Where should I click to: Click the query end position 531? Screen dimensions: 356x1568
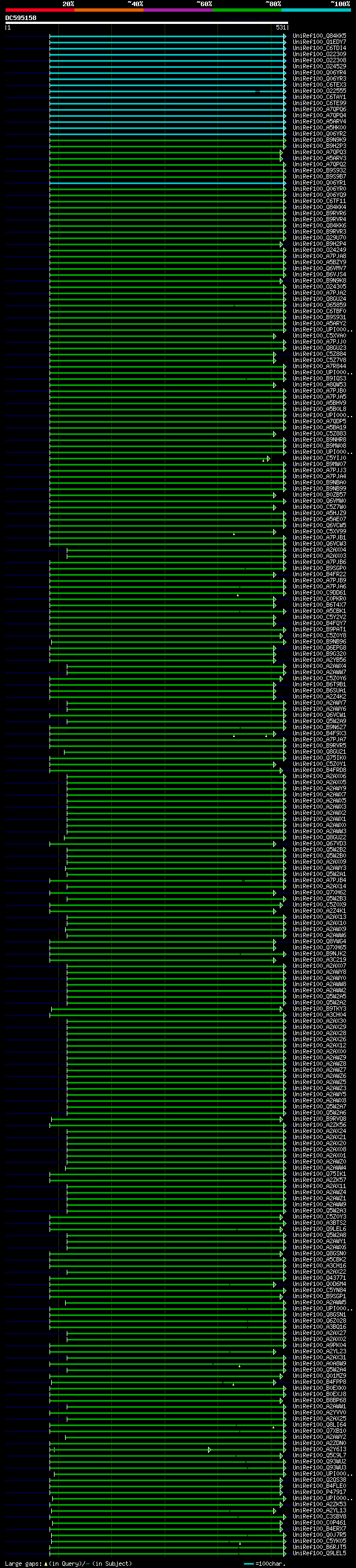pyautogui.click(x=280, y=27)
